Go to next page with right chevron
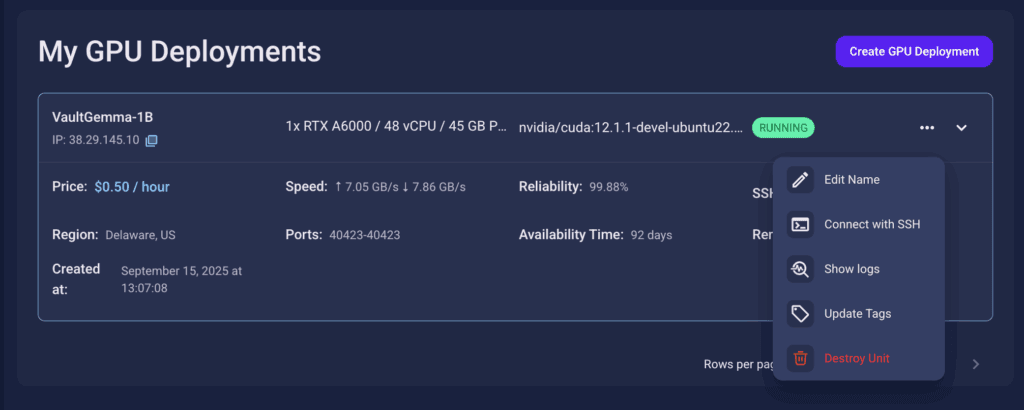This screenshot has height=410, width=1024. pos(976,364)
